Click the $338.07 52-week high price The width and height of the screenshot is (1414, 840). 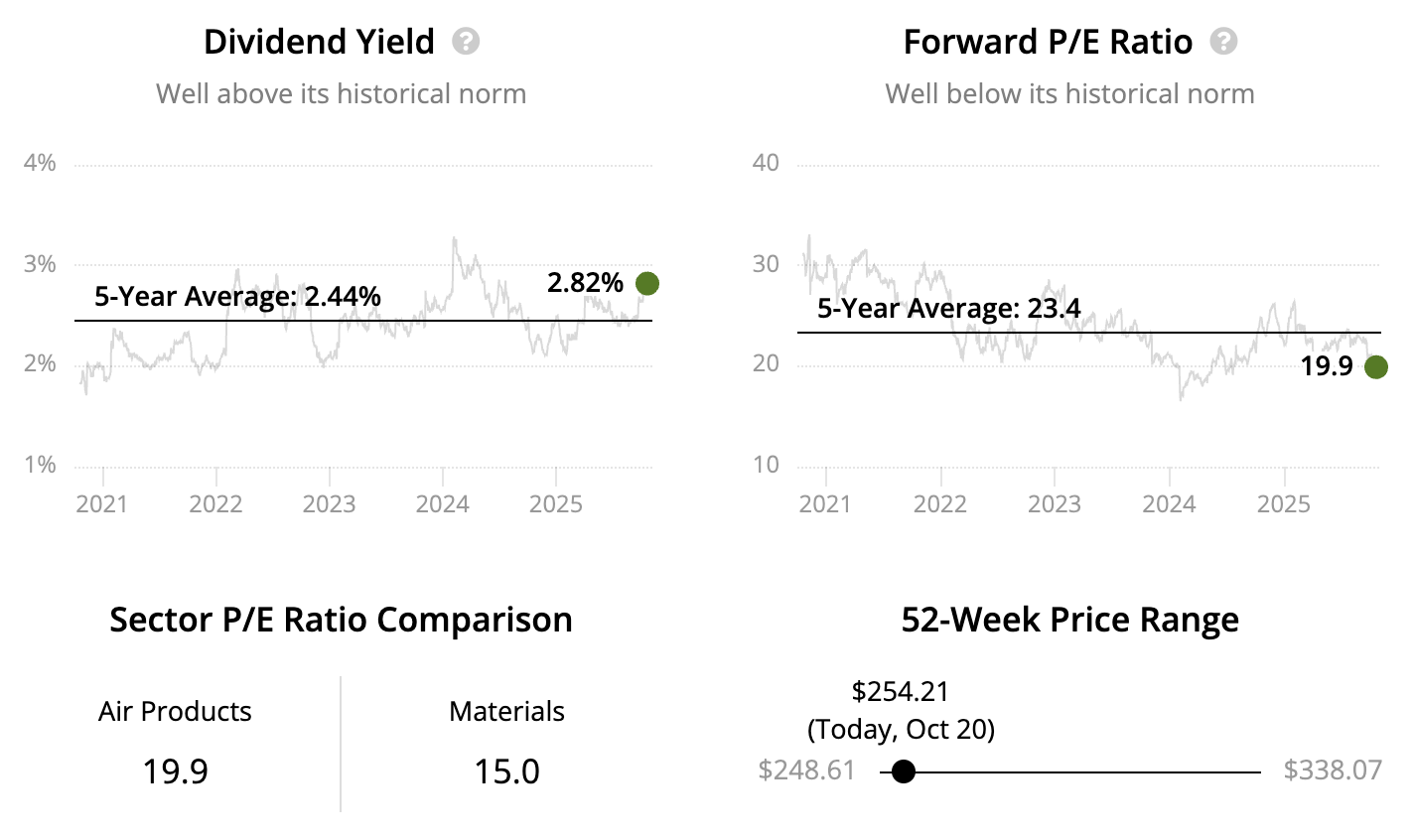point(1333,770)
